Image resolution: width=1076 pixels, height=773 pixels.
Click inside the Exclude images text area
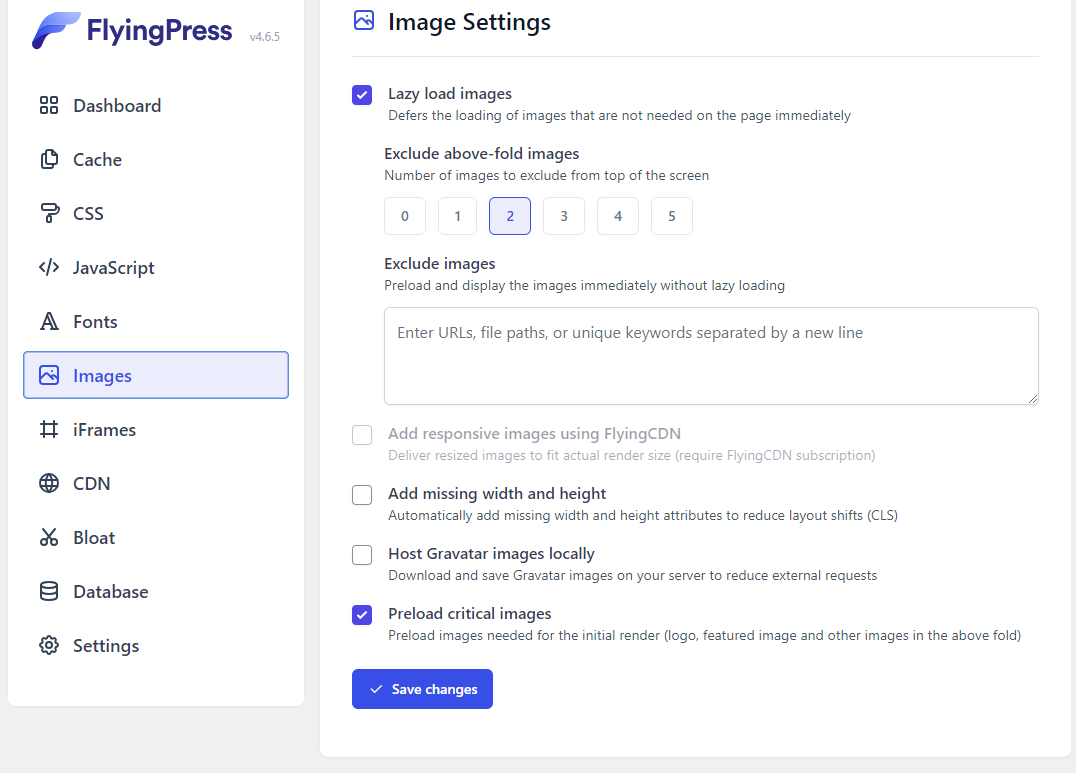pos(710,355)
